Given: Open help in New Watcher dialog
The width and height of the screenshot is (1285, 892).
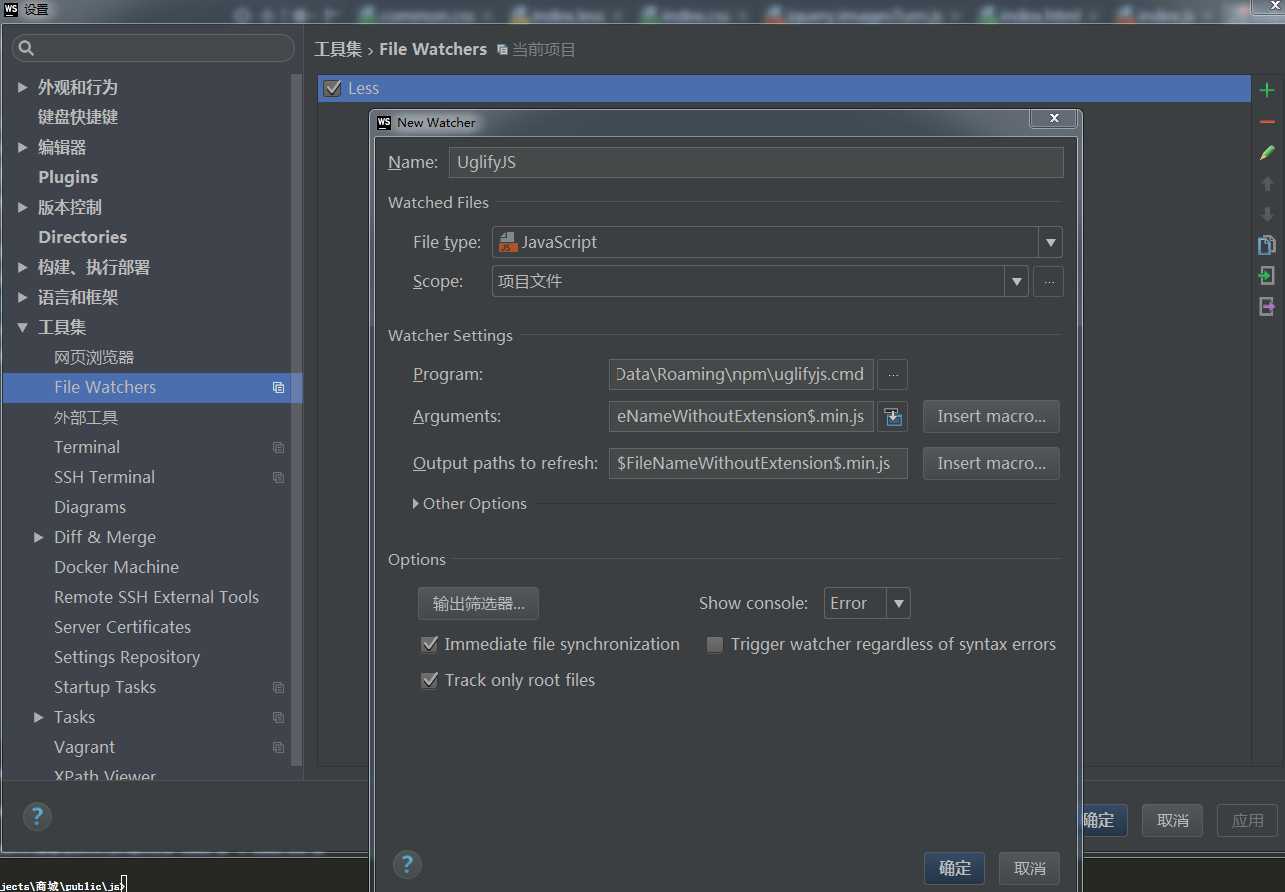Looking at the screenshot, I should click(407, 865).
